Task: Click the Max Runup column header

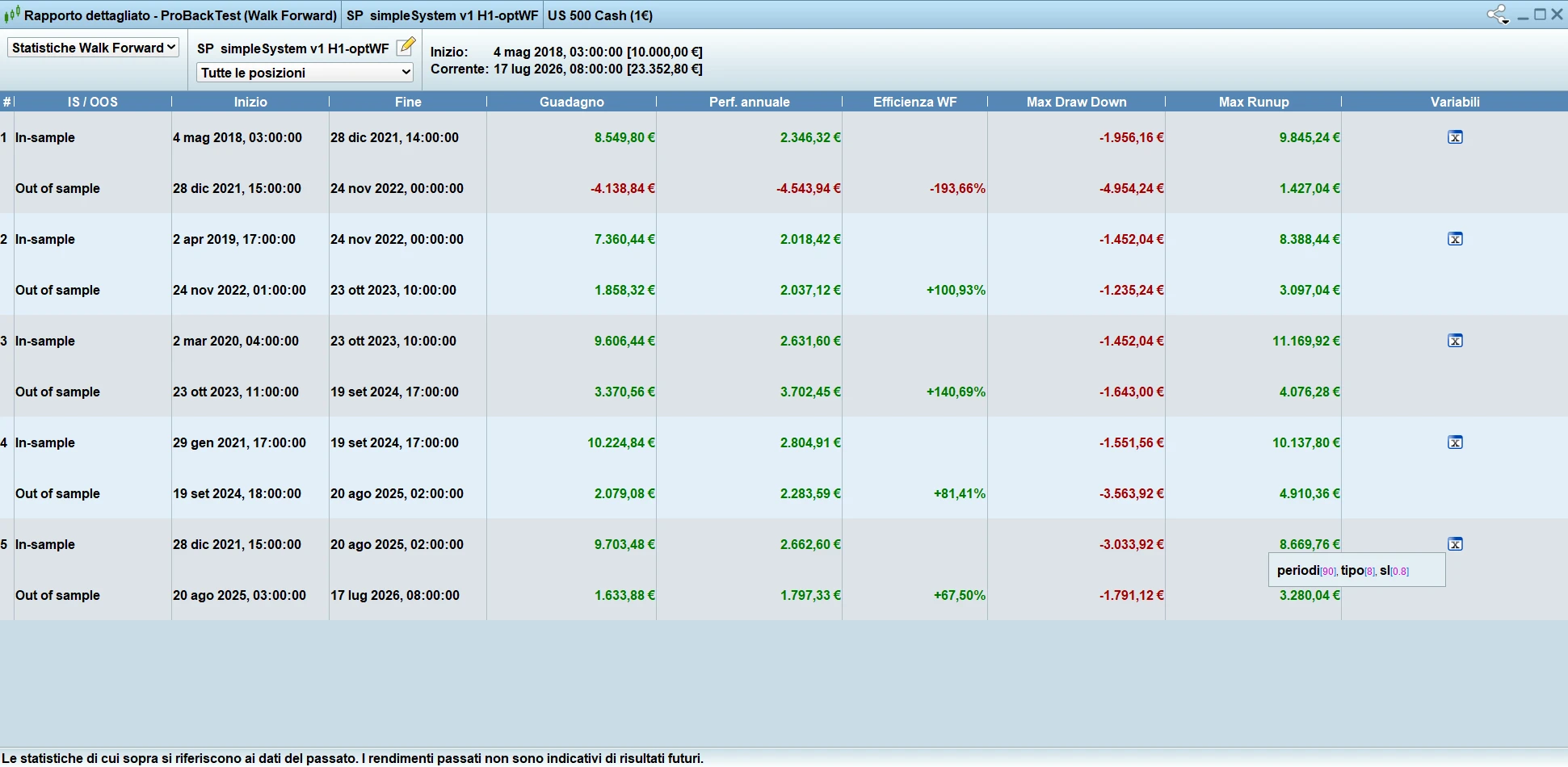Action: click(1254, 102)
